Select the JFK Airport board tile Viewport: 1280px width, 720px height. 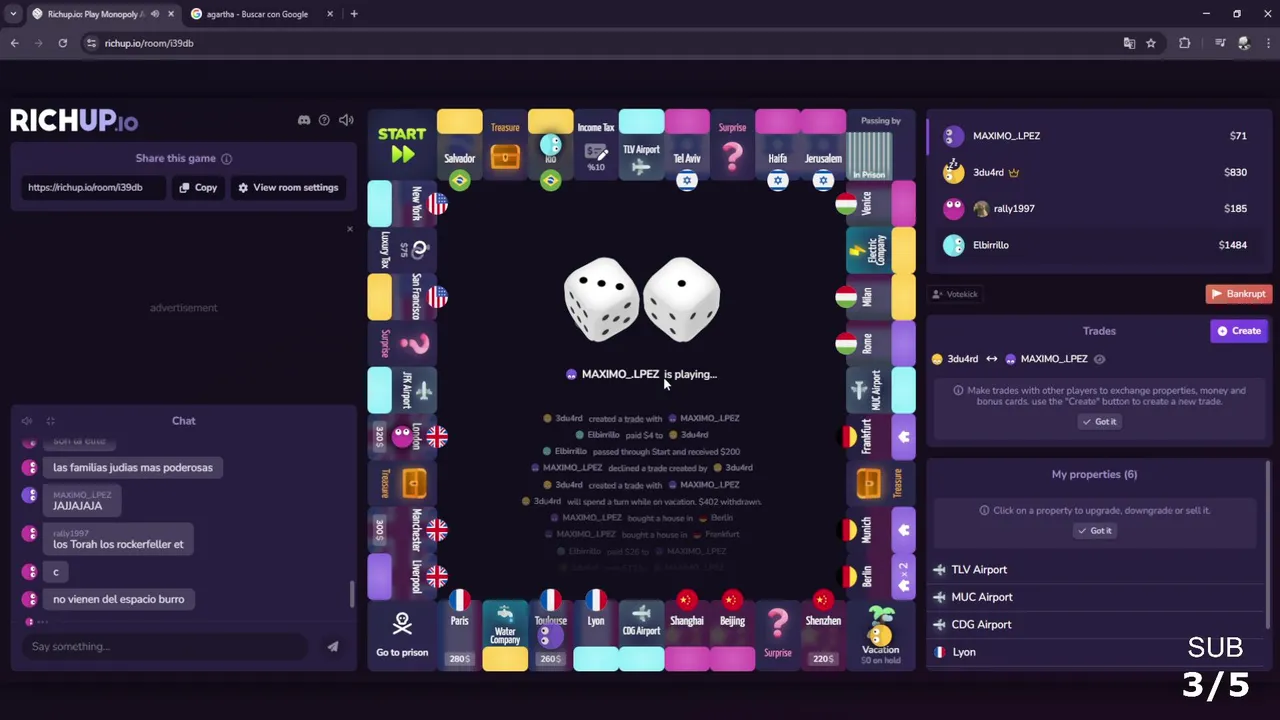[x=402, y=390]
